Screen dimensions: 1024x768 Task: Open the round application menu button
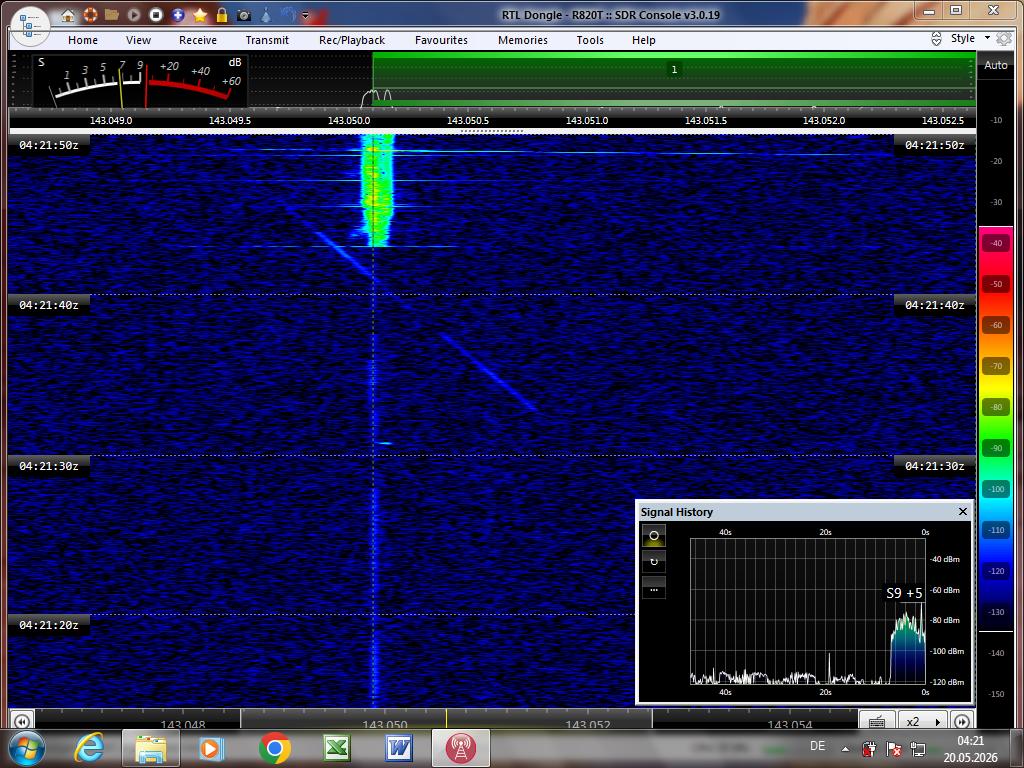tap(30, 26)
